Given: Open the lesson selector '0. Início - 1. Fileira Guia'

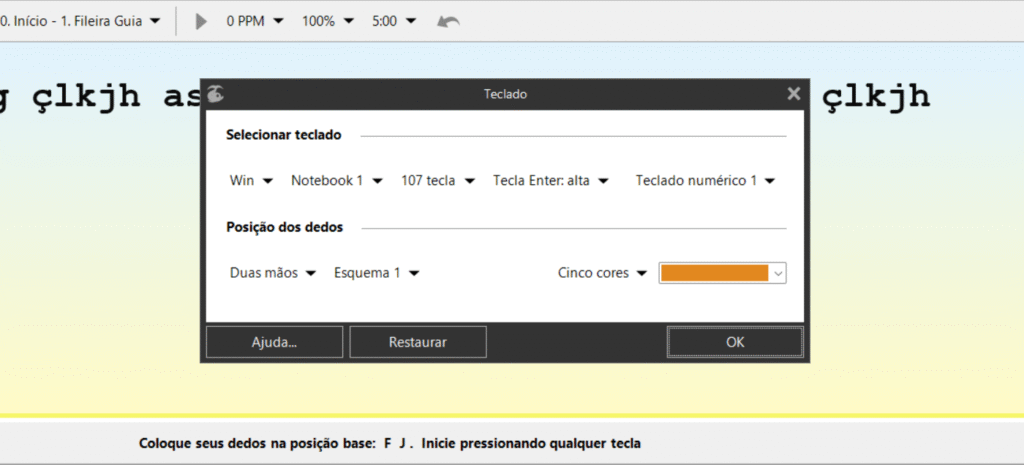Looking at the screenshot, I should 80,21.
